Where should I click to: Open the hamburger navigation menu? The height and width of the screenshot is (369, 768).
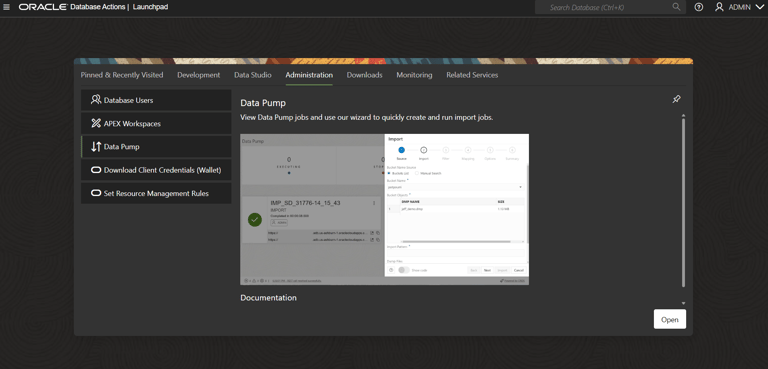(x=6, y=7)
